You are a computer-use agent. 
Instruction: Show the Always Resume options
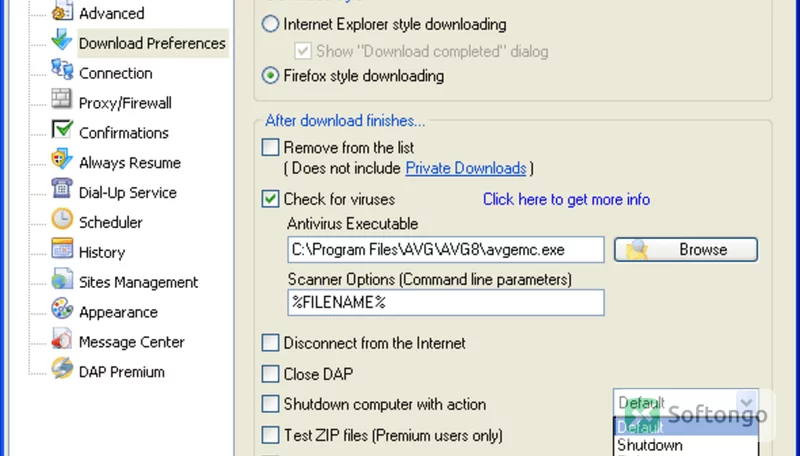(x=130, y=163)
